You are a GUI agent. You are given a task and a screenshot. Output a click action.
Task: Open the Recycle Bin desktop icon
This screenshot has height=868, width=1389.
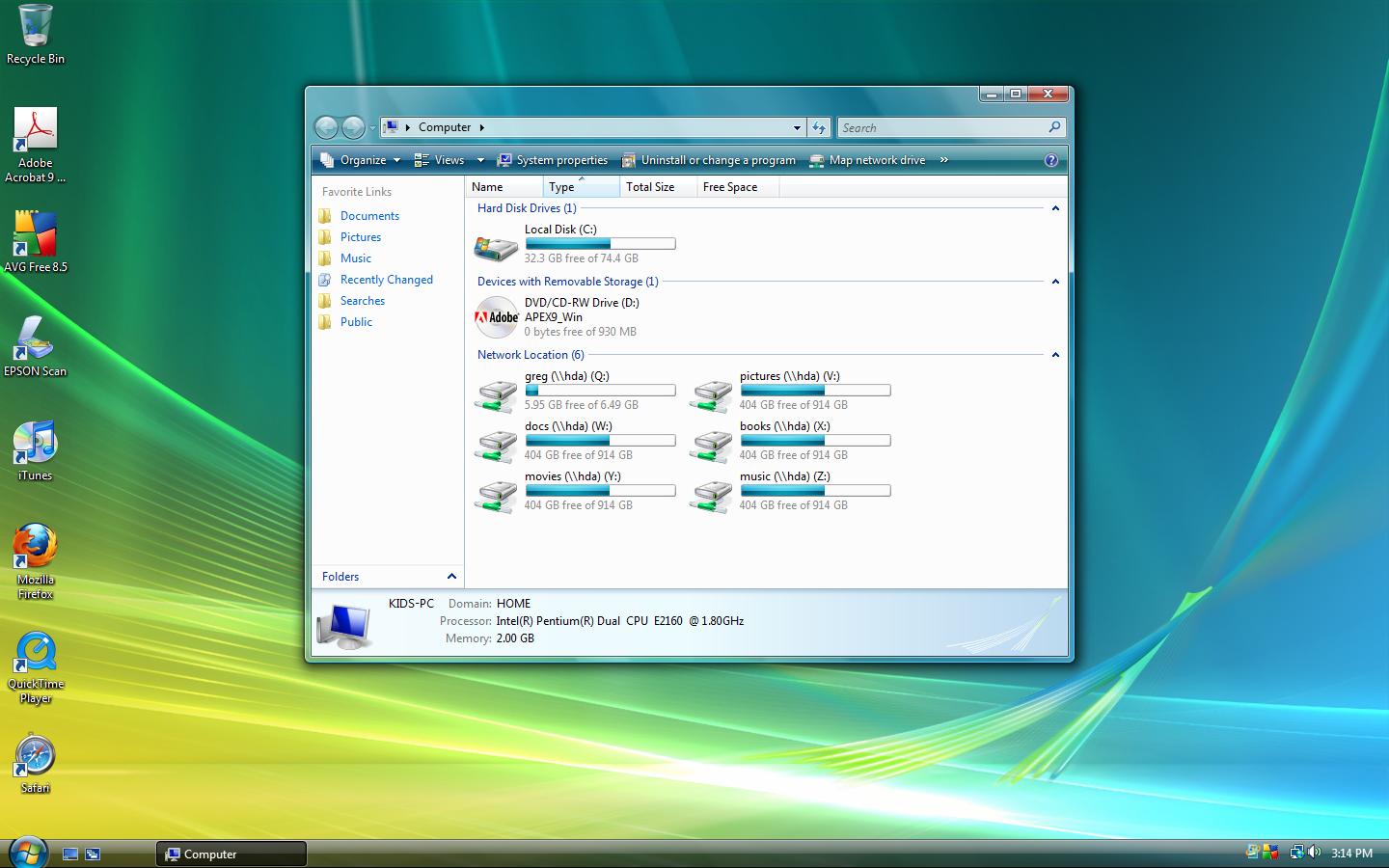click(35, 35)
